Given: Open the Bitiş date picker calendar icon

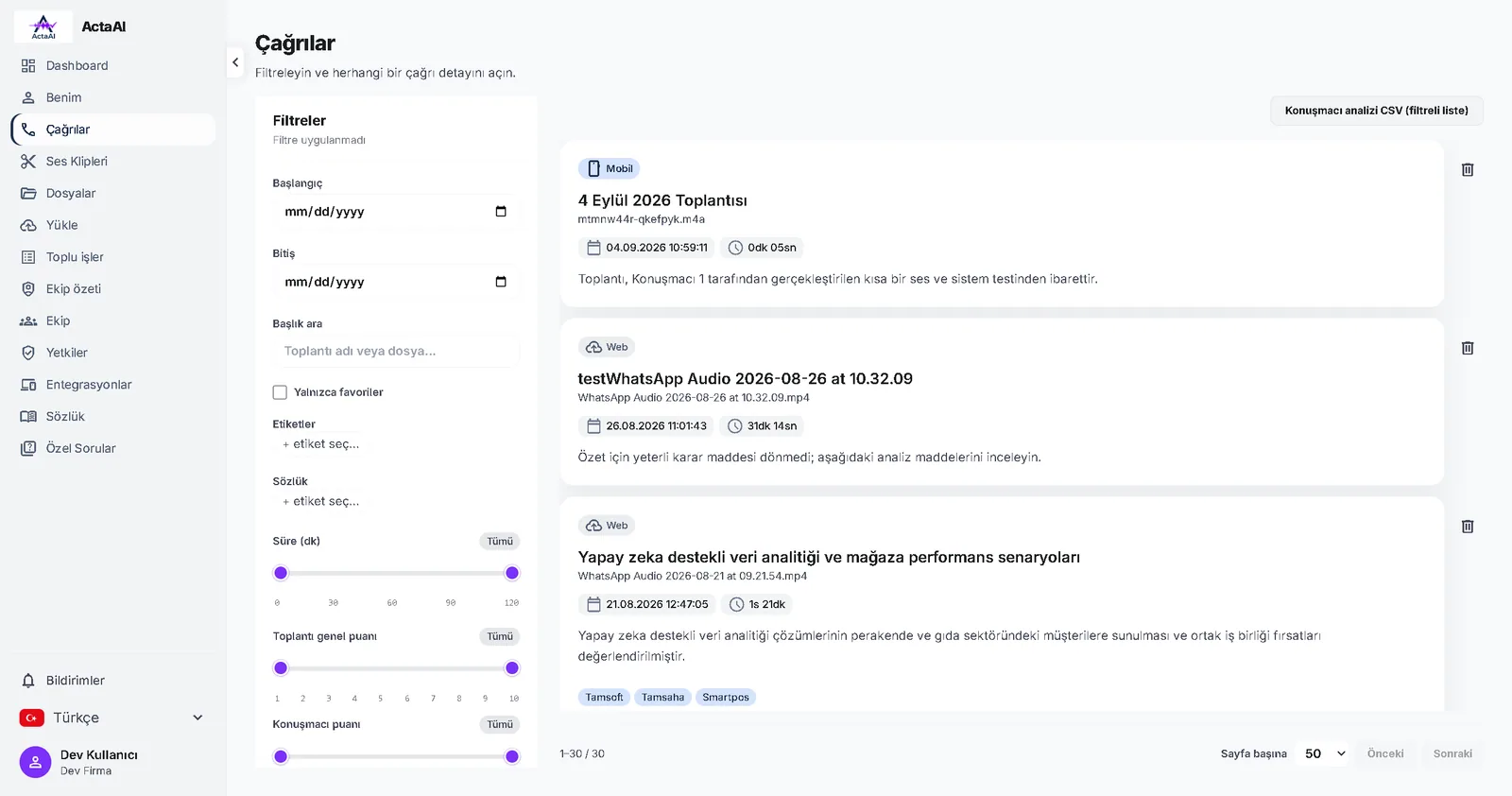Looking at the screenshot, I should [x=501, y=282].
